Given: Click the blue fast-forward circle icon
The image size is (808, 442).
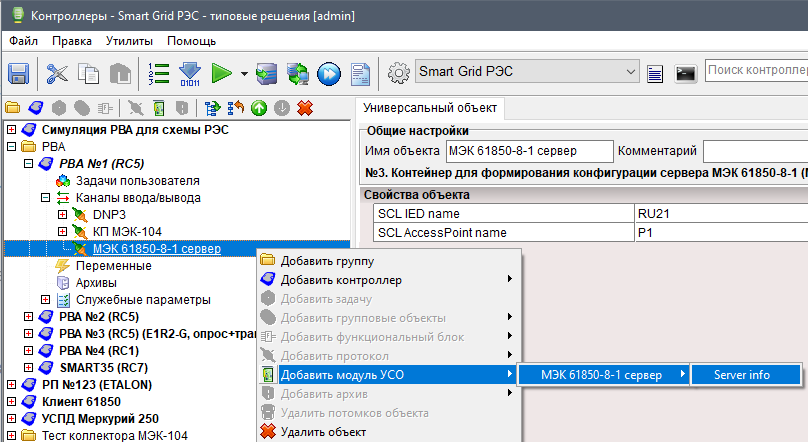Looking at the screenshot, I should click(329, 73).
